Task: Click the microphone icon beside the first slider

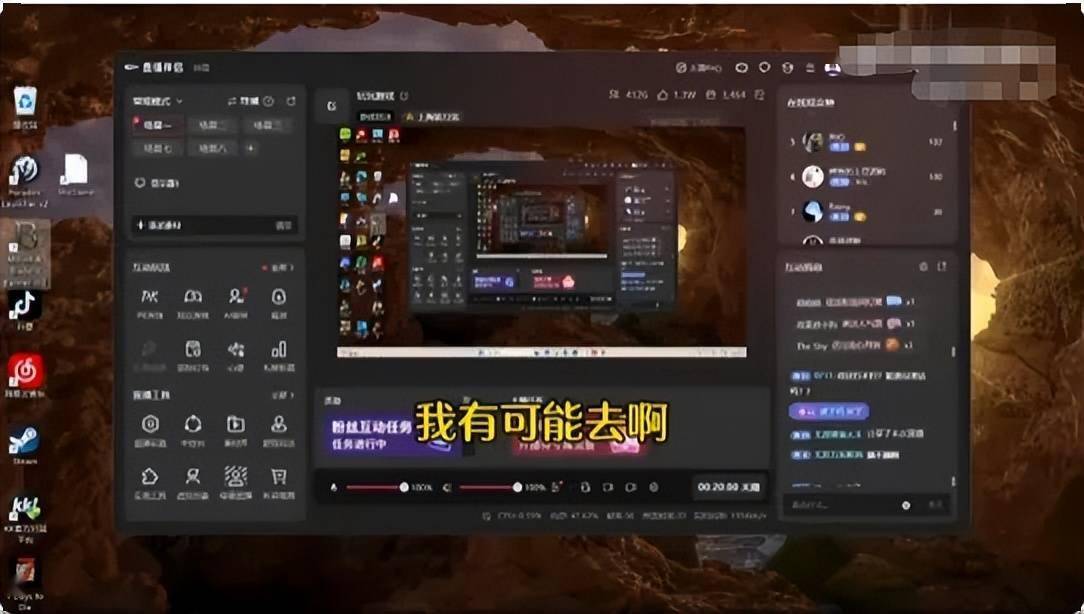Action: point(334,487)
